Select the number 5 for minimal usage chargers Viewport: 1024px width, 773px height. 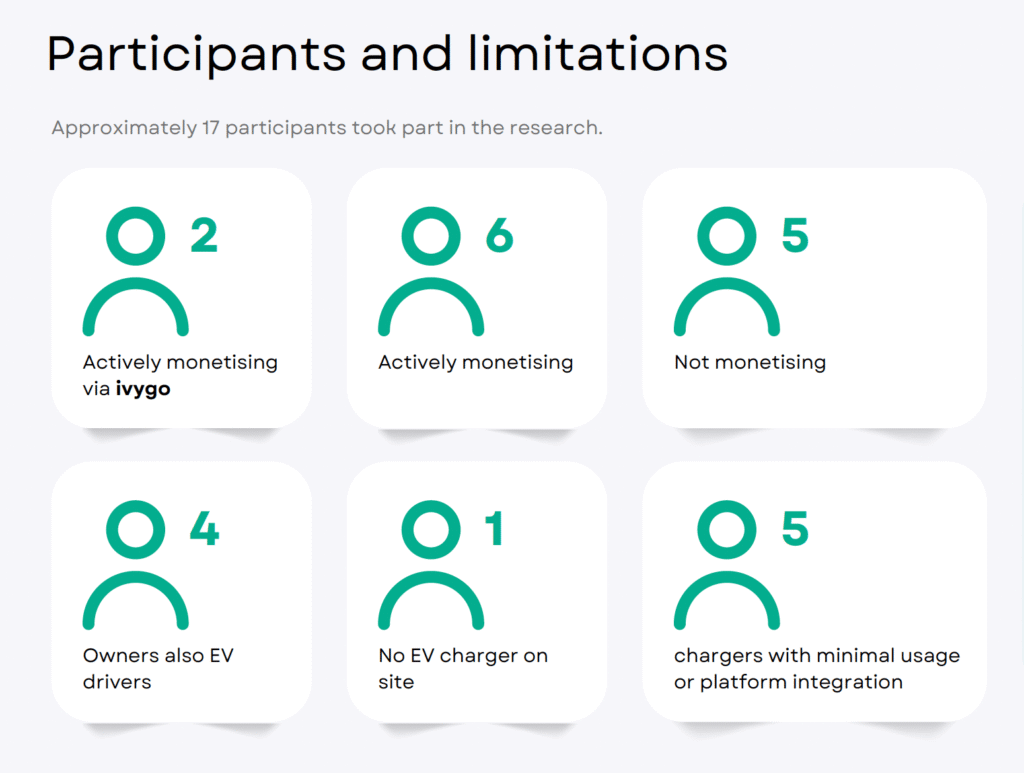point(795,528)
